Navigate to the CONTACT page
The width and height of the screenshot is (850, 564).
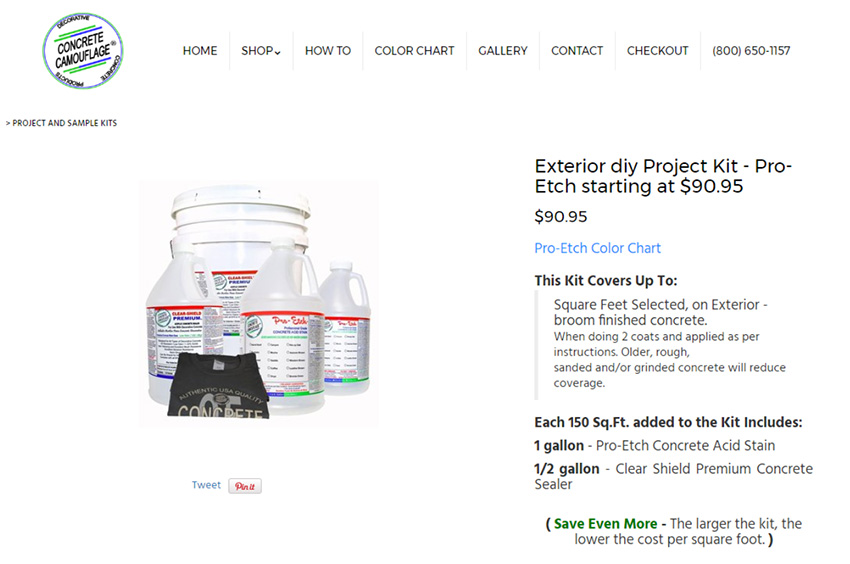click(x=577, y=50)
